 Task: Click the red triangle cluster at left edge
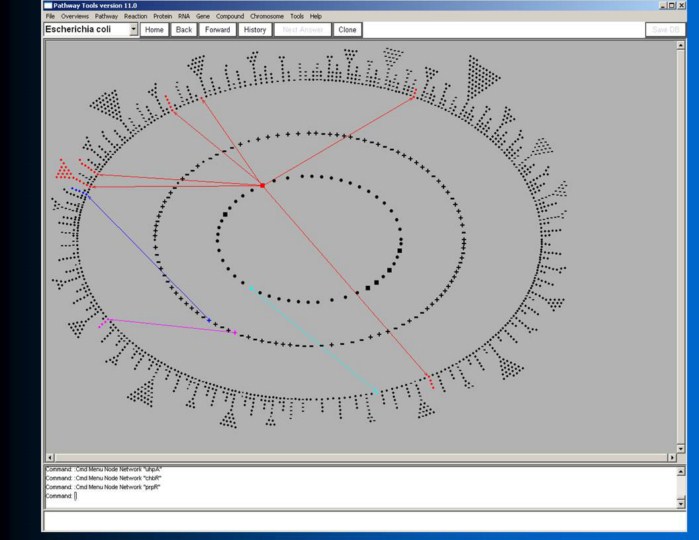64,169
